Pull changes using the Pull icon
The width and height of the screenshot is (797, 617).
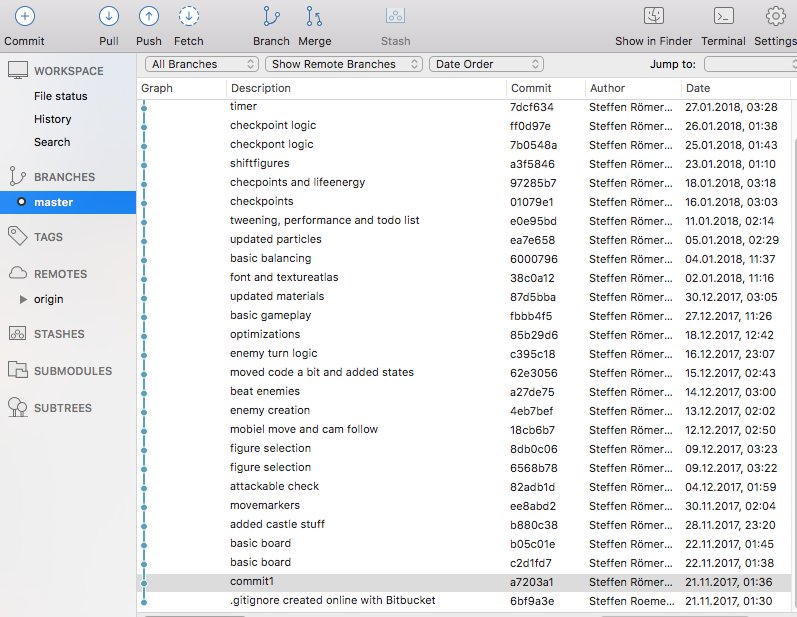click(108, 16)
